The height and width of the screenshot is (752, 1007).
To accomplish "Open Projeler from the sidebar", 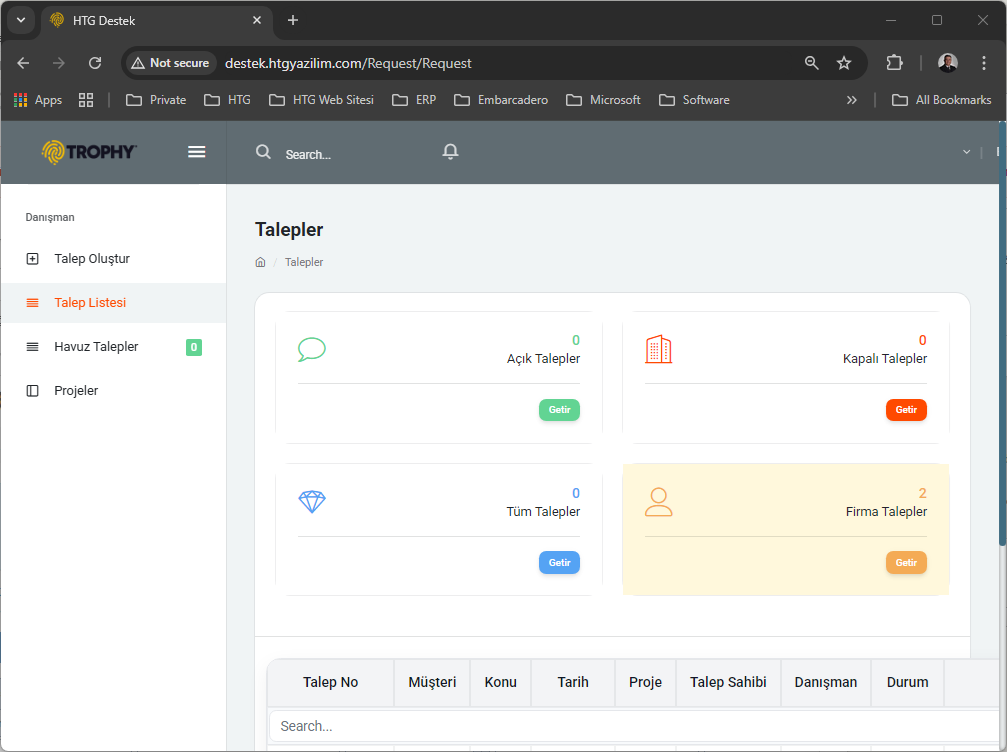I will [76, 391].
